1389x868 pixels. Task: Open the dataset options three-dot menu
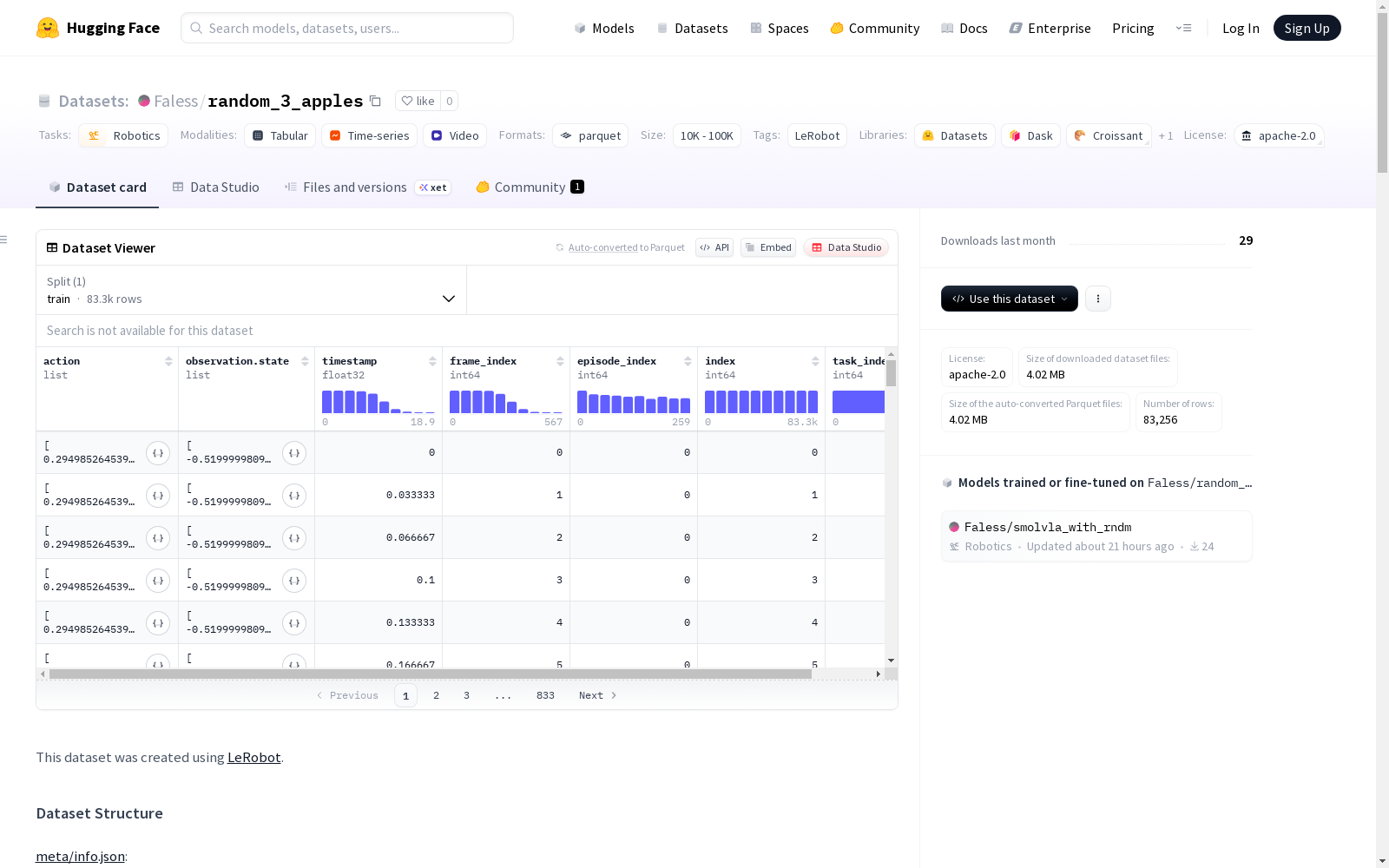pos(1098,299)
